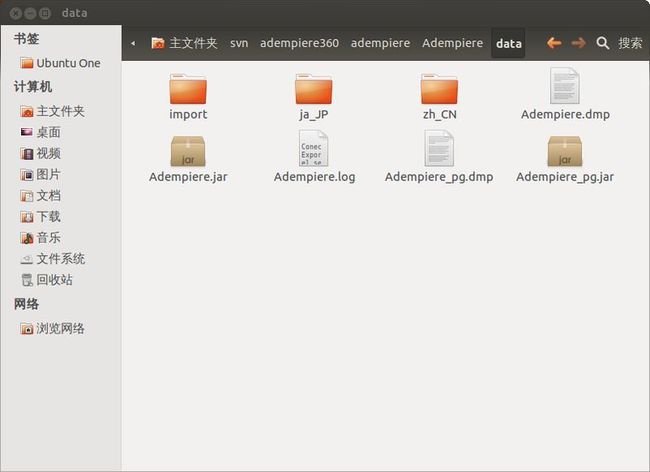The image size is (650, 472).
Task: Open 文件系统 label in sidebar
Action: pyautogui.click(x=61, y=259)
